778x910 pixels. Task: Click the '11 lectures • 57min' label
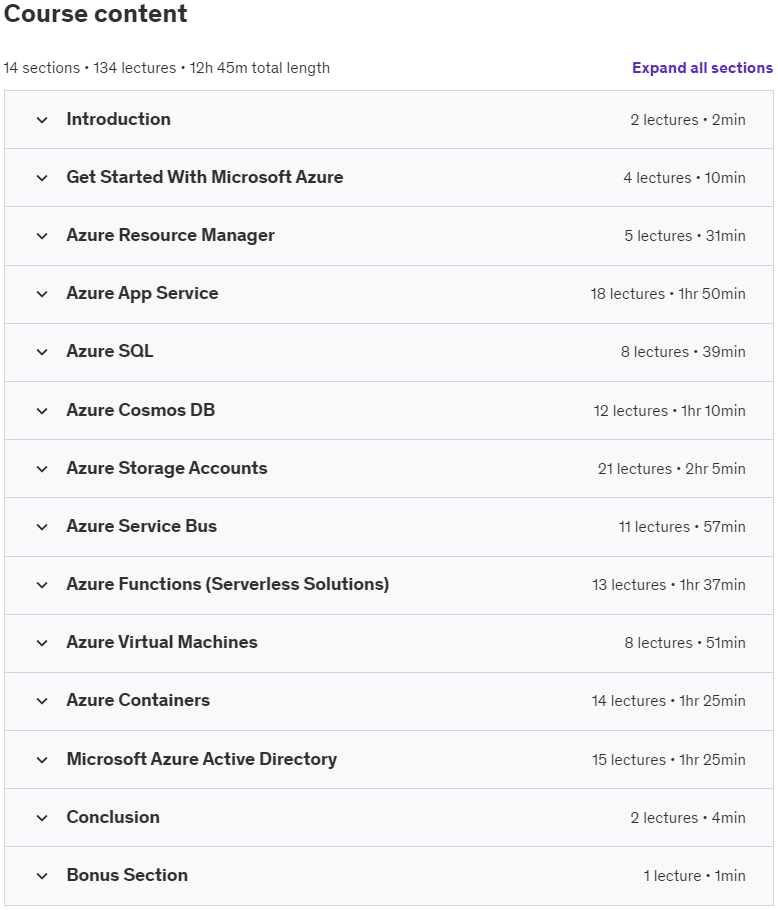[682, 527]
